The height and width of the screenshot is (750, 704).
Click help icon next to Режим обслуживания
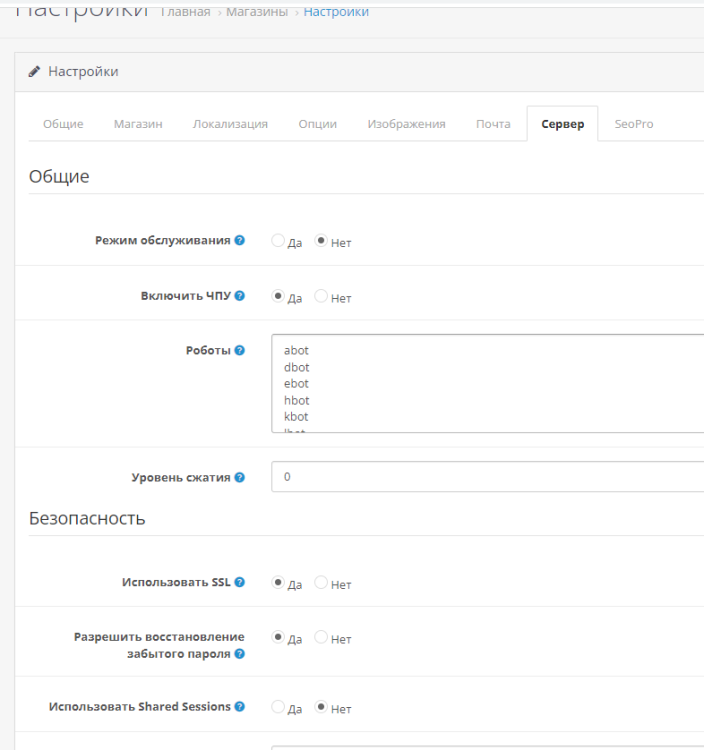240,241
